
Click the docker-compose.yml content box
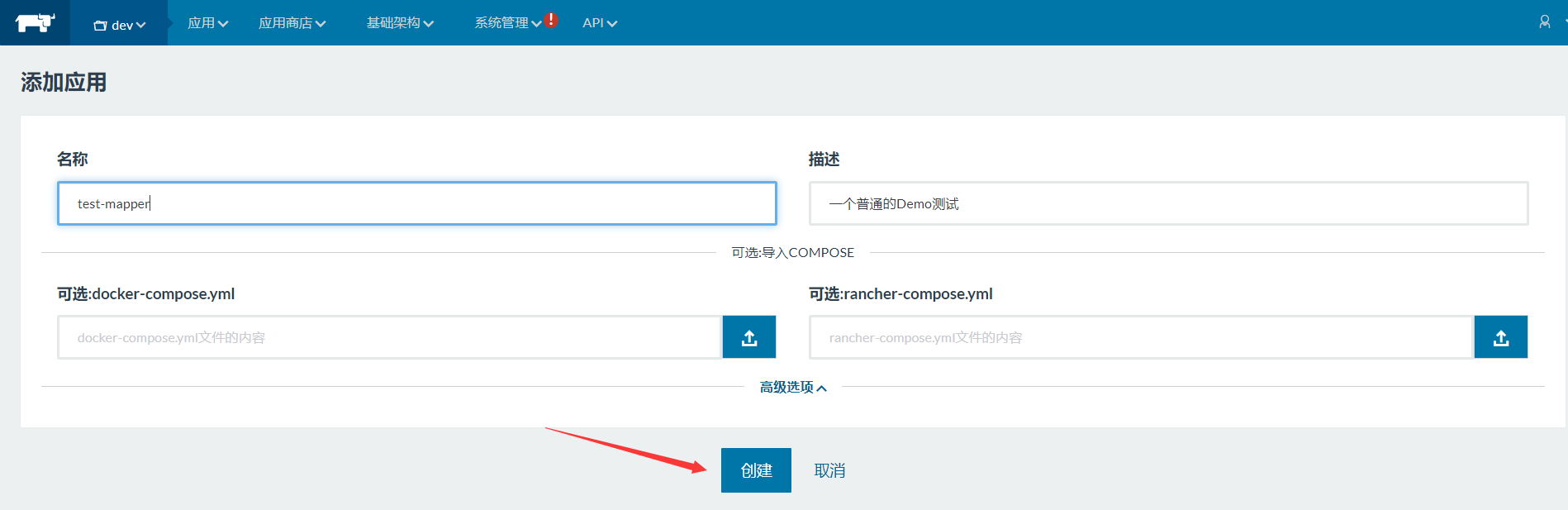tap(389, 337)
